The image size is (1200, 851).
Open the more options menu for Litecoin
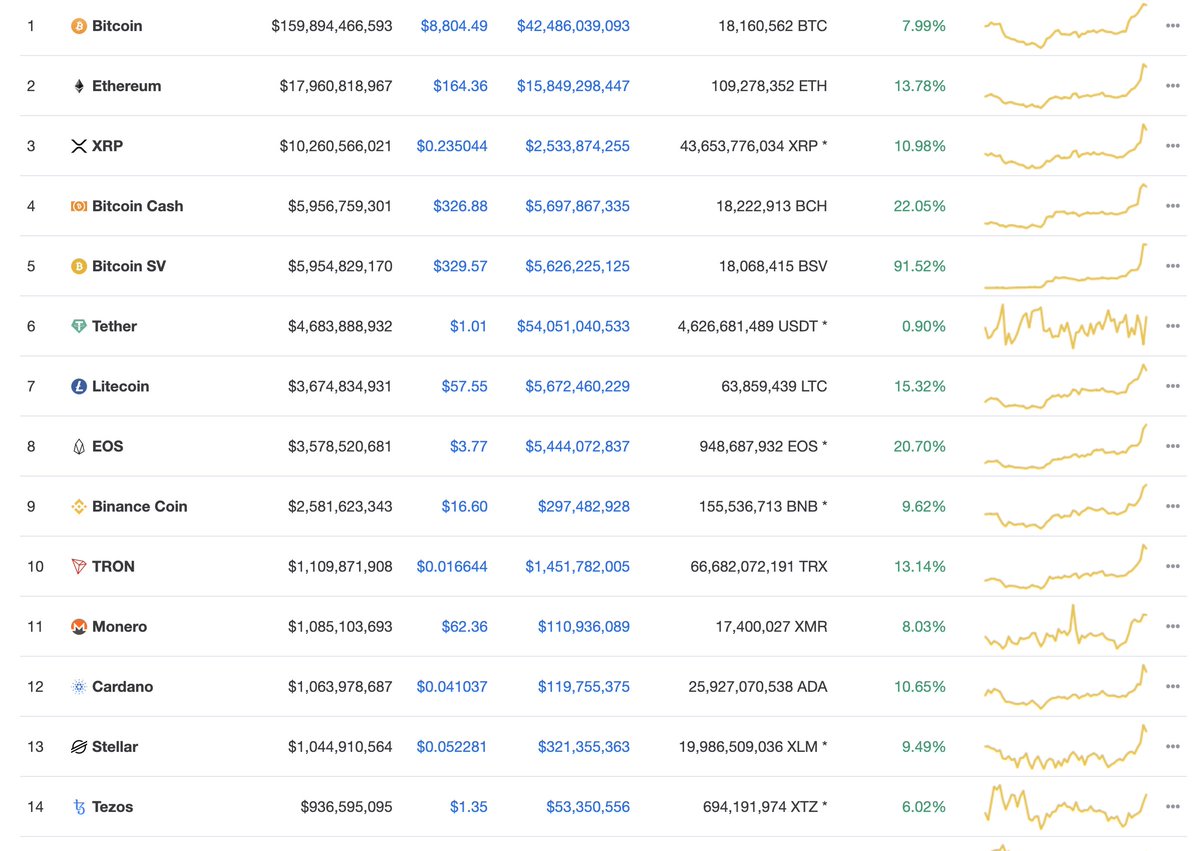click(1173, 386)
